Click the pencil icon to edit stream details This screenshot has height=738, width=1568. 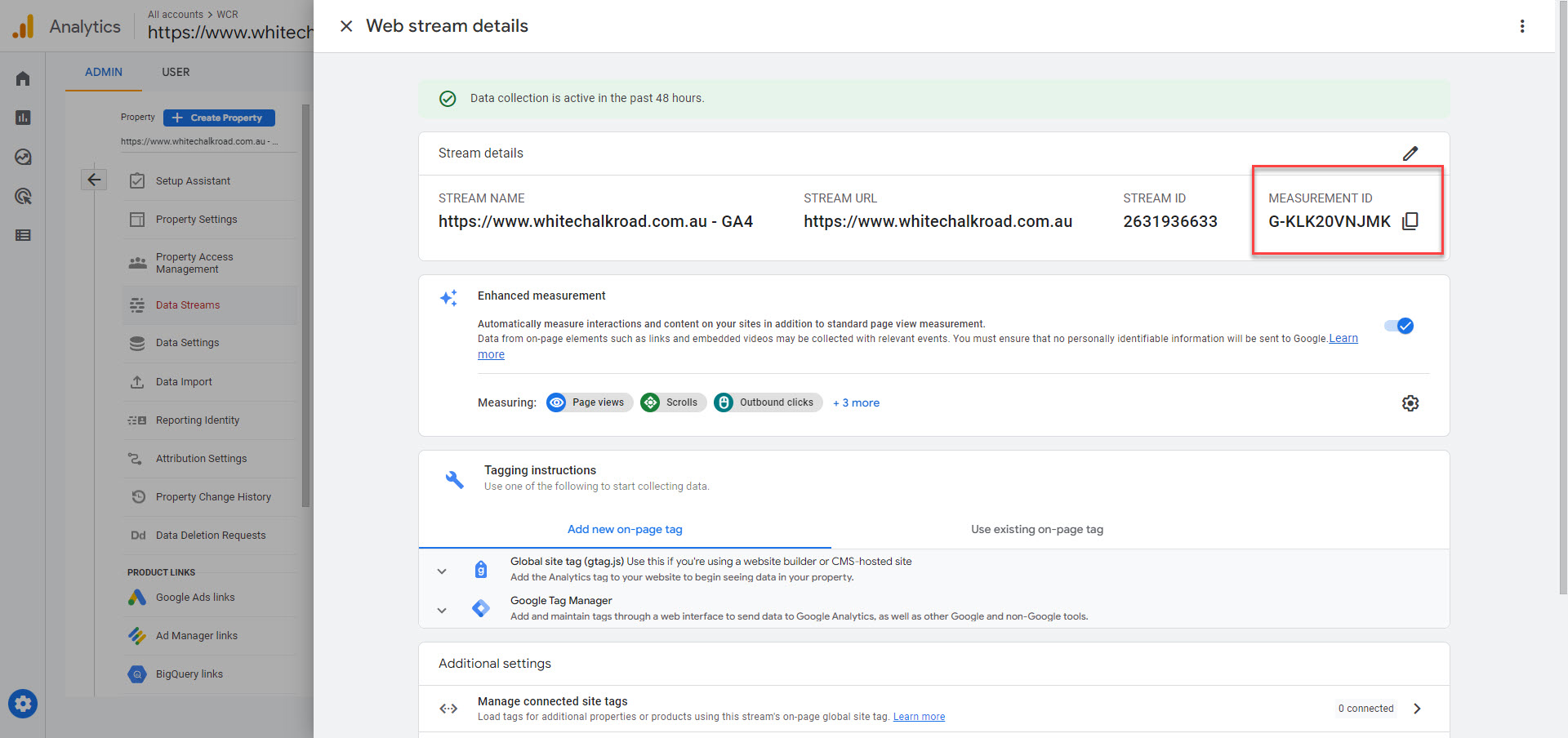[x=1410, y=153]
